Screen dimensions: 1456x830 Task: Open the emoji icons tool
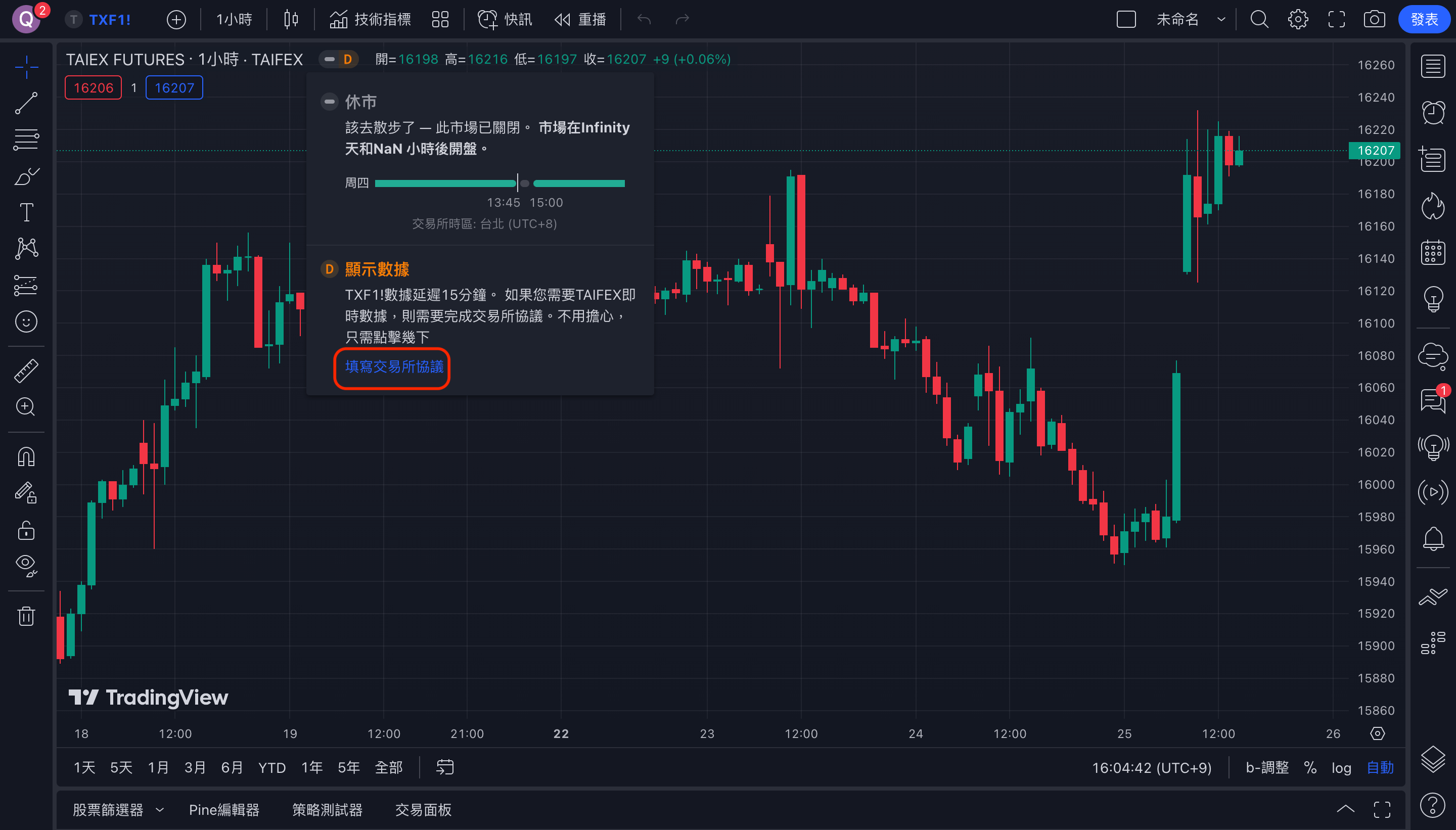[x=26, y=321]
